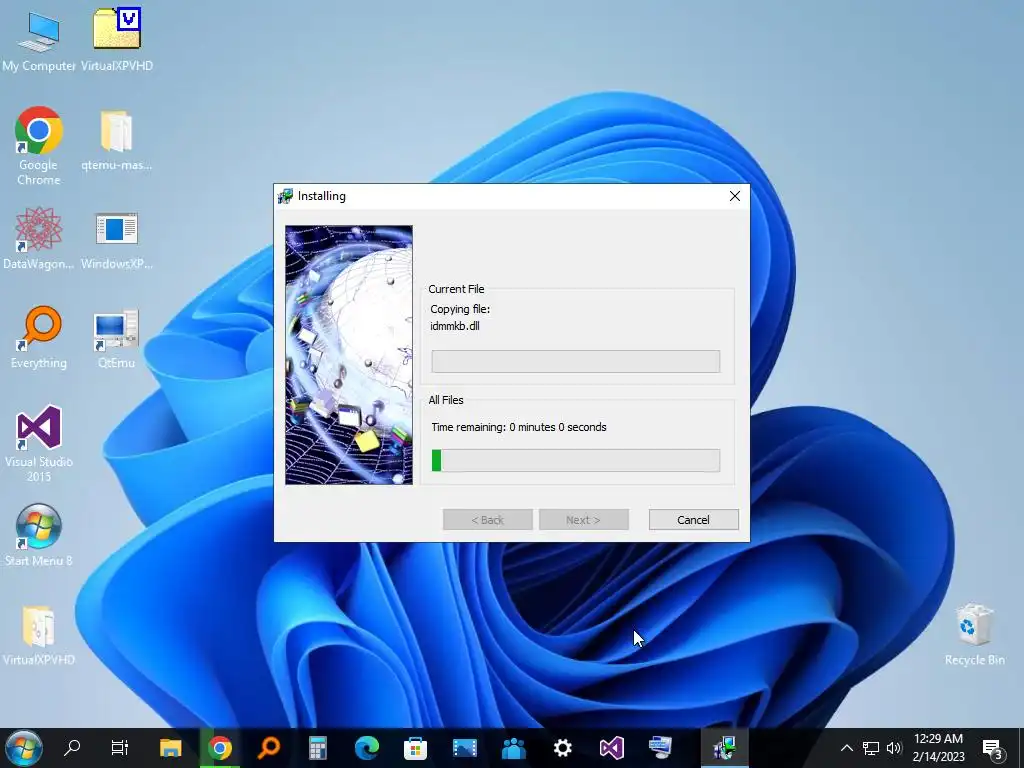Click the installer globe artwork
Image resolution: width=1024 pixels, height=768 pixels.
349,355
